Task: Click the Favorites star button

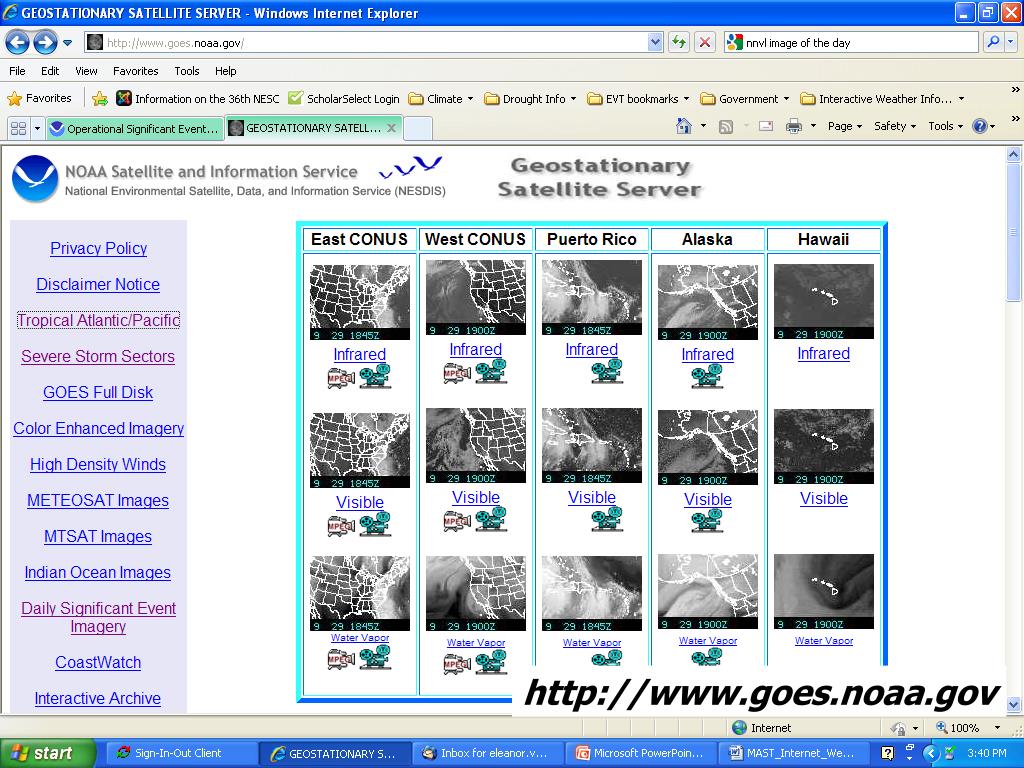Action: (x=39, y=99)
